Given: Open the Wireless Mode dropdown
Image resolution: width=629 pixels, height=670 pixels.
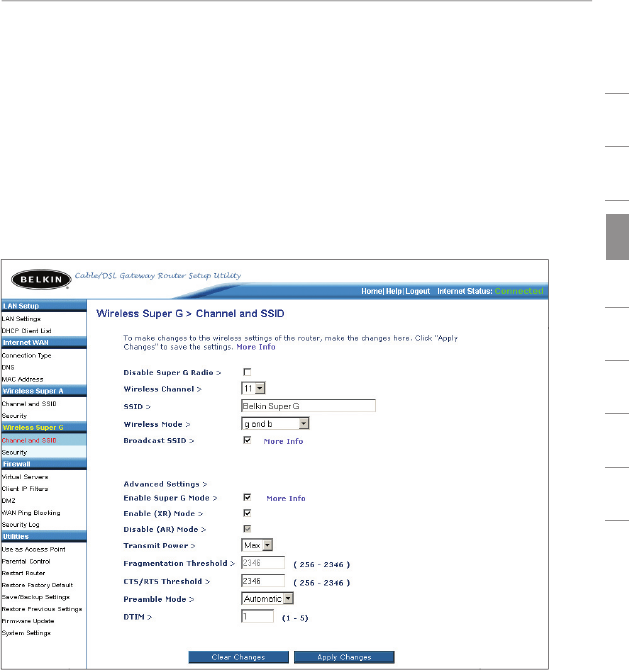Looking at the screenshot, I should 275,423.
